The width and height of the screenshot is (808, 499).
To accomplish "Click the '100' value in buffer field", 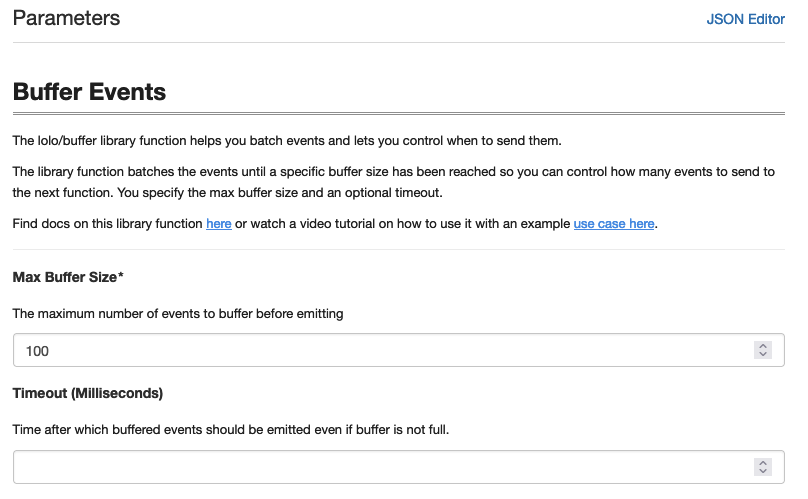I will [37, 351].
